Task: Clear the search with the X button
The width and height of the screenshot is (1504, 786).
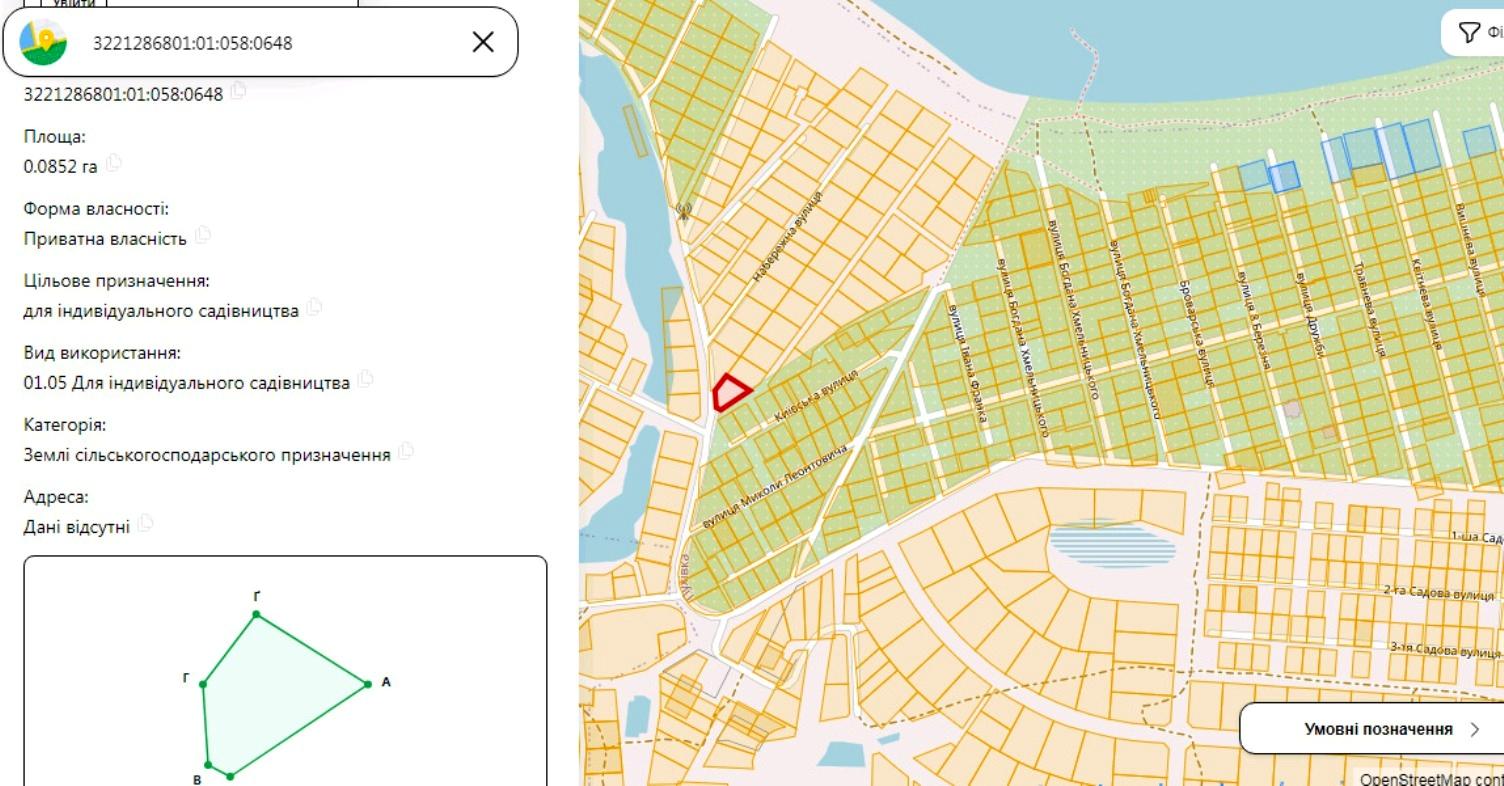Action: click(x=483, y=42)
